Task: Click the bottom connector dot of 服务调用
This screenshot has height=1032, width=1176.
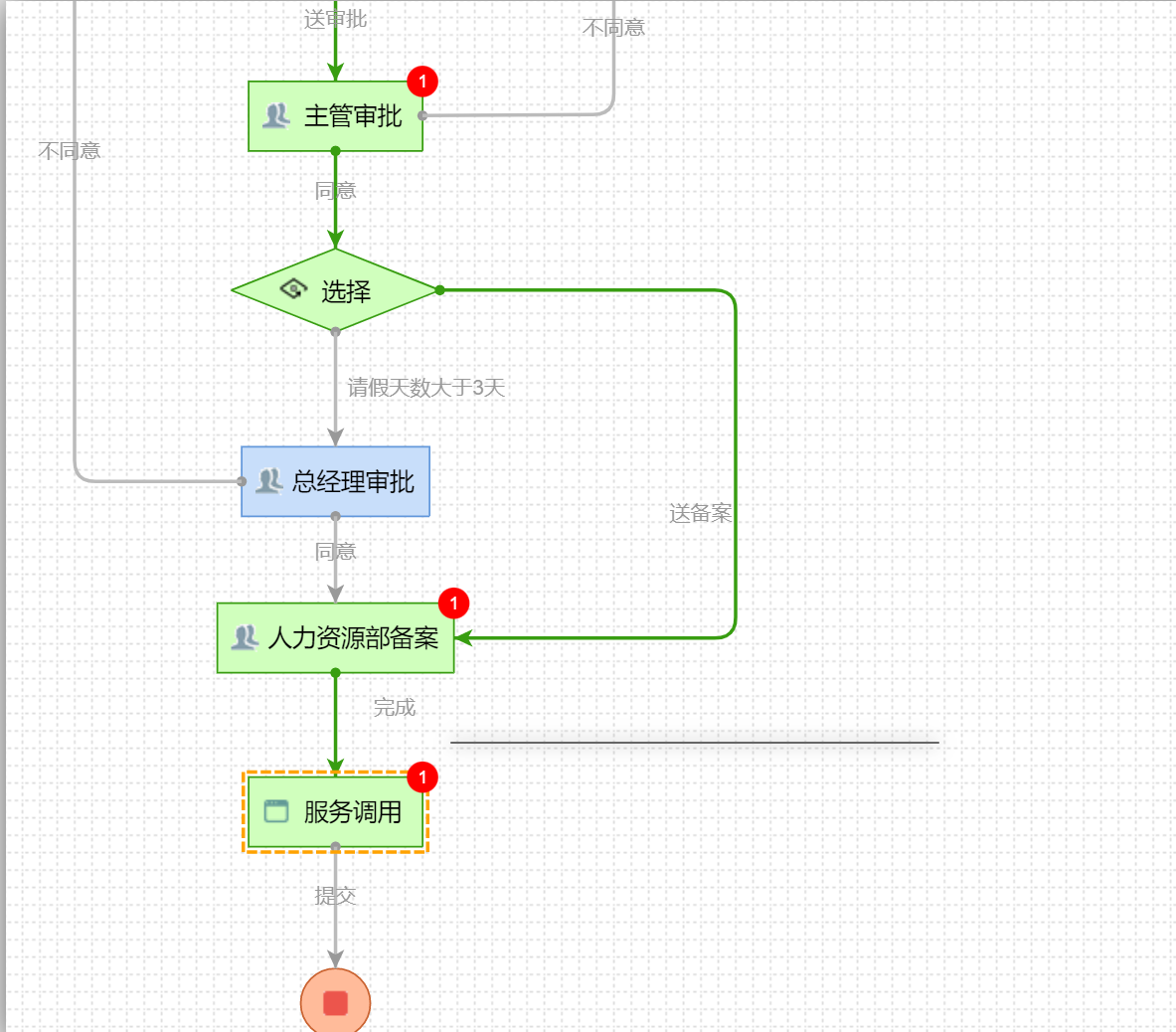Action: click(x=335, y=847)
